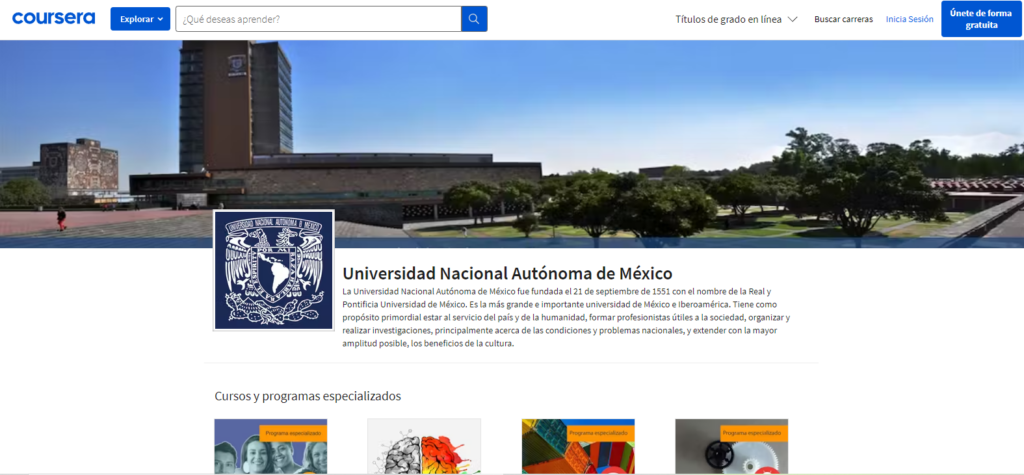Click the Únete de forma gratuita button

coord(981,19)
